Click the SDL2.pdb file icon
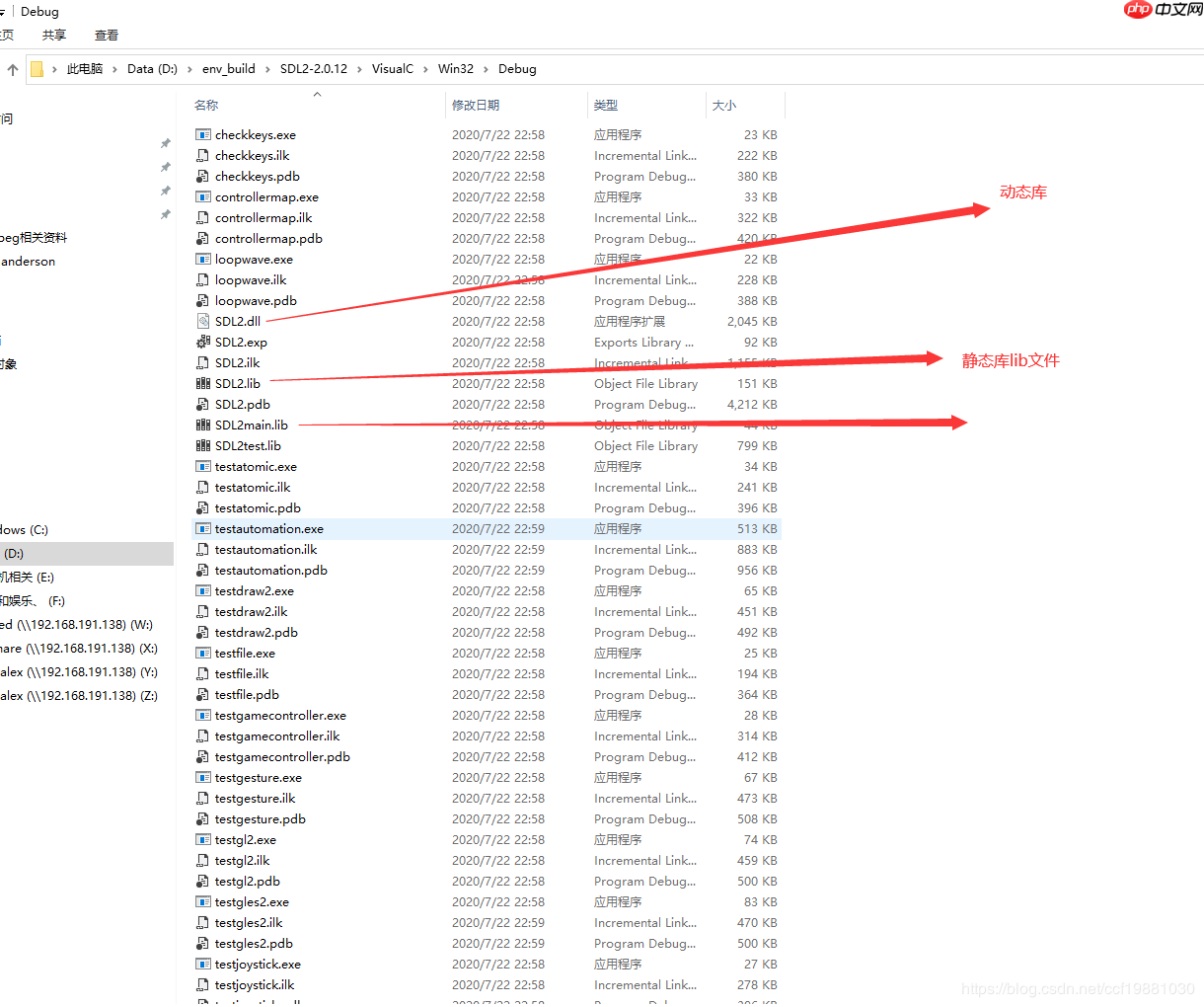 pyautogui.click(x=202, y=405)
